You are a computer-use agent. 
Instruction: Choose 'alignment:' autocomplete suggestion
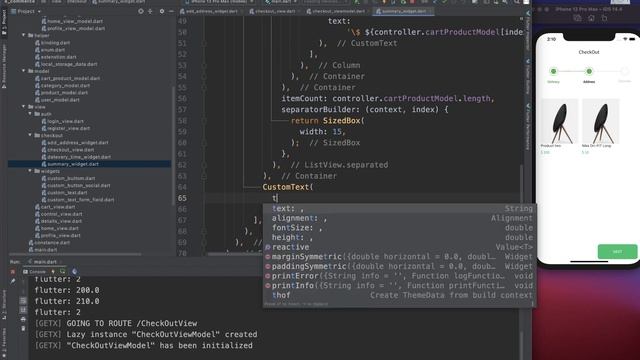tap(399, 218)
